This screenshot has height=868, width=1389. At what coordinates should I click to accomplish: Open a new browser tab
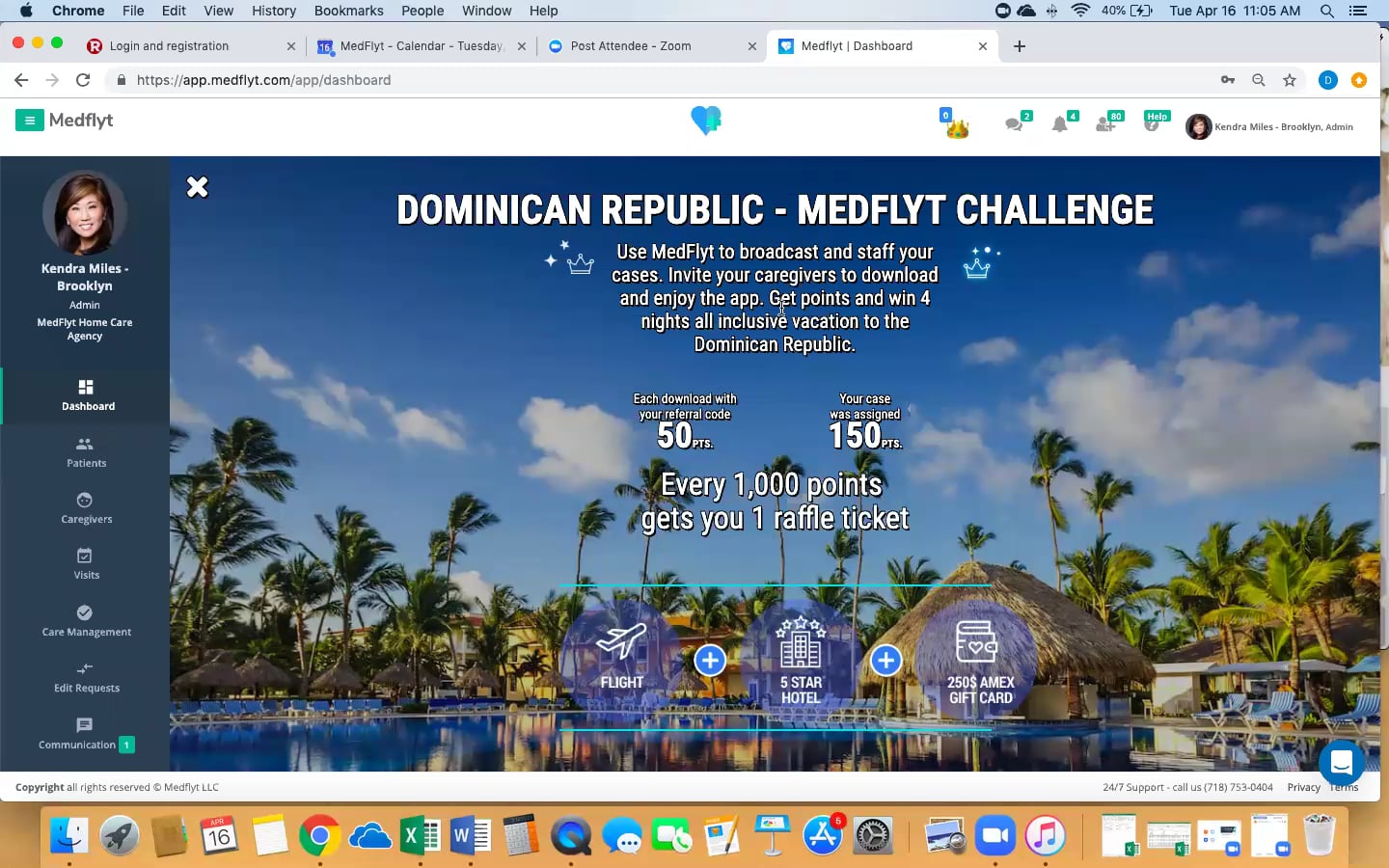(1020, 46)
